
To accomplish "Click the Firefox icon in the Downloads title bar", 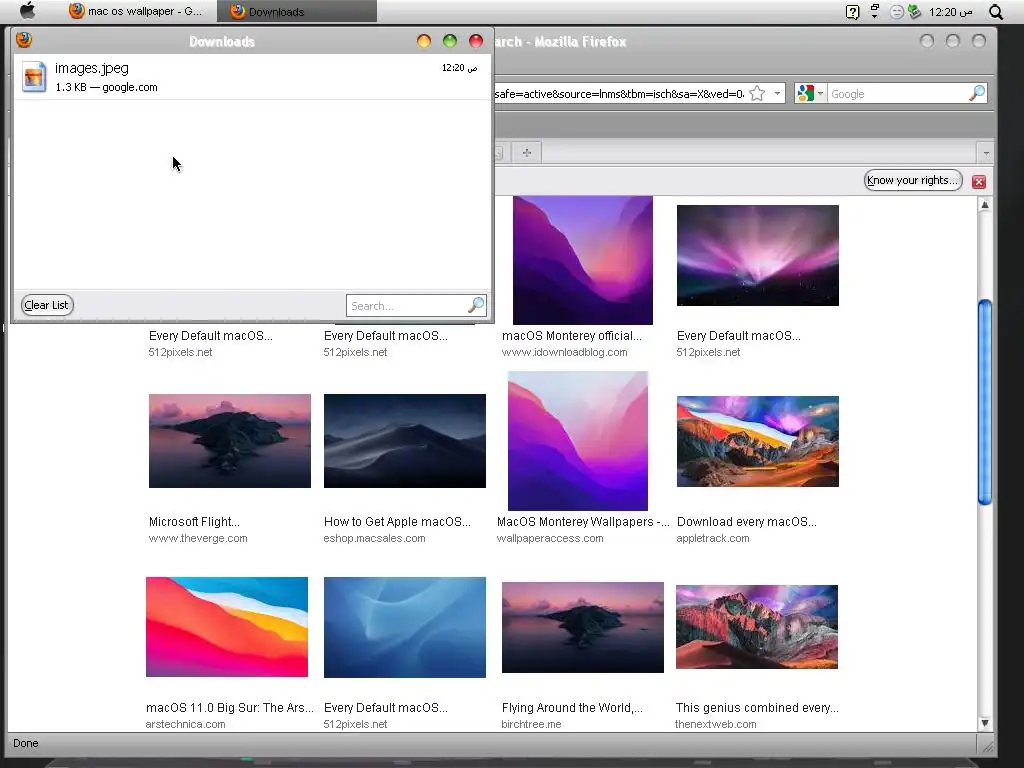I will click(24, 40).
